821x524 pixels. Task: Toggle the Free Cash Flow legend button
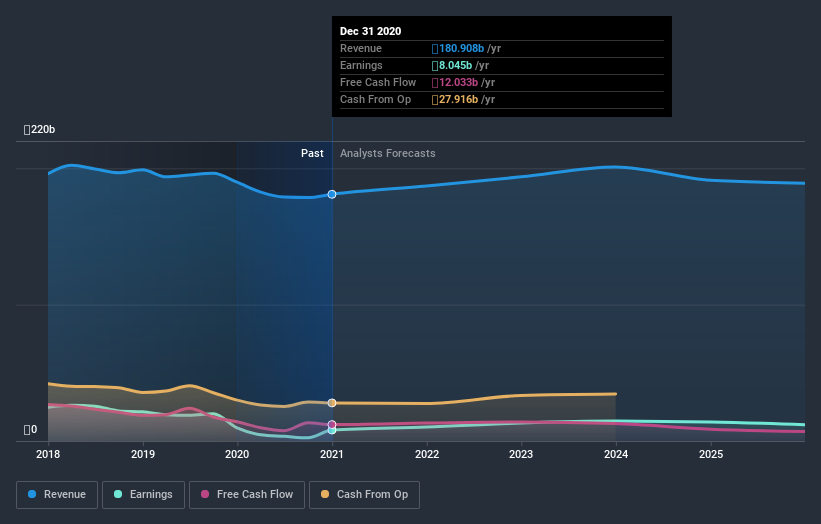247,495
